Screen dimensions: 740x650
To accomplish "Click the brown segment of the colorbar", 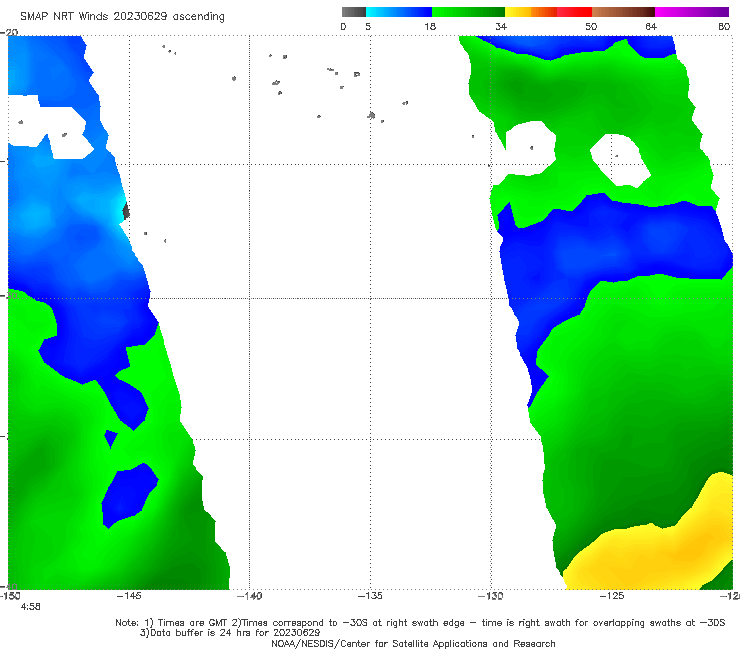I will click(x=623, y=12).
